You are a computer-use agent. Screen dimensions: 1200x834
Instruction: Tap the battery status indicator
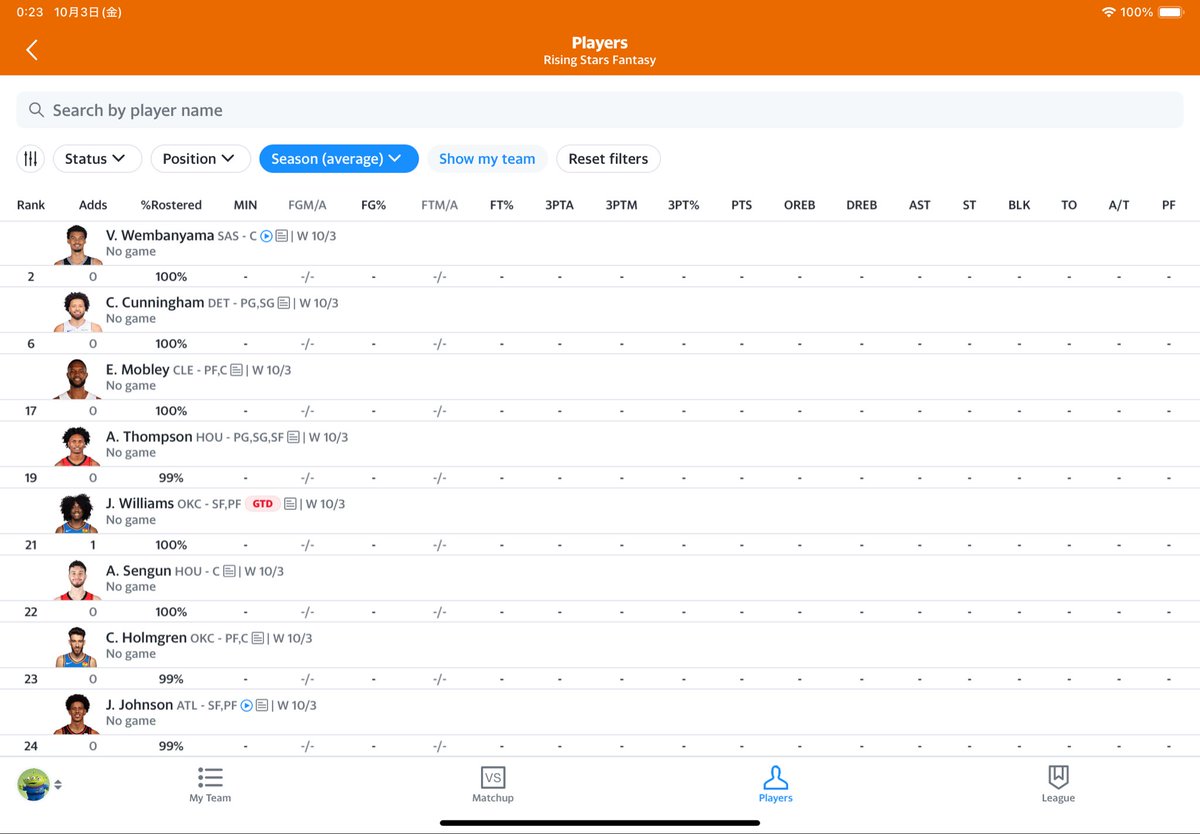[x=1171, y=12]
